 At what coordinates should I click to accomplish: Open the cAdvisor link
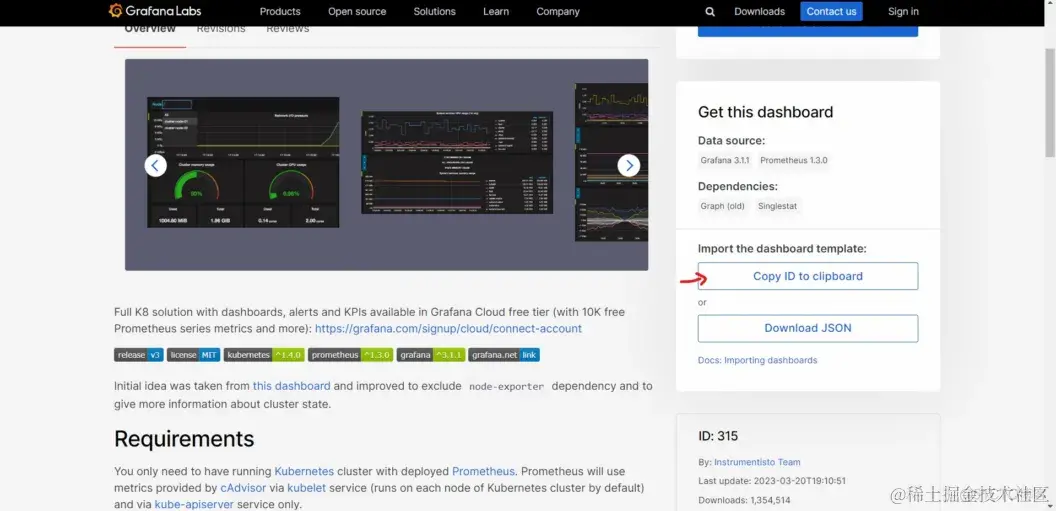pyautogui.click(x=245, y=487)
